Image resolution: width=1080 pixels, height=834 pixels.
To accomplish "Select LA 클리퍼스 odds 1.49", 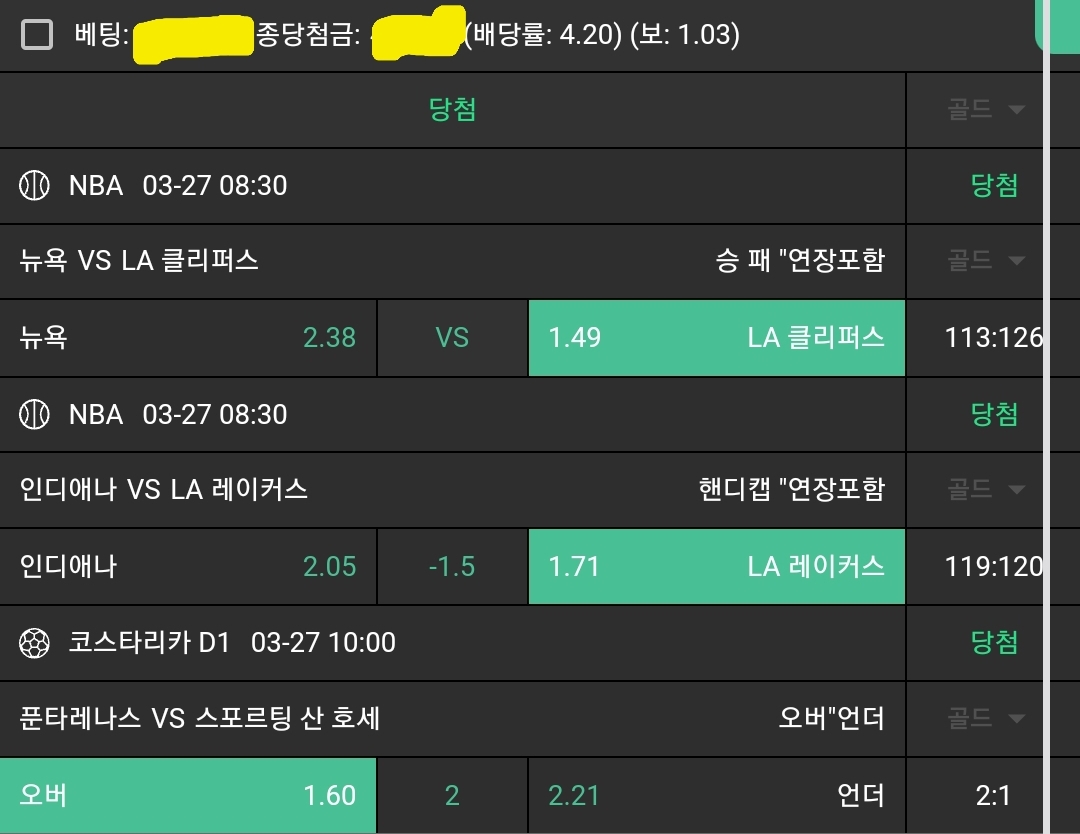I will pyautogui.click(x=716, y=338).
